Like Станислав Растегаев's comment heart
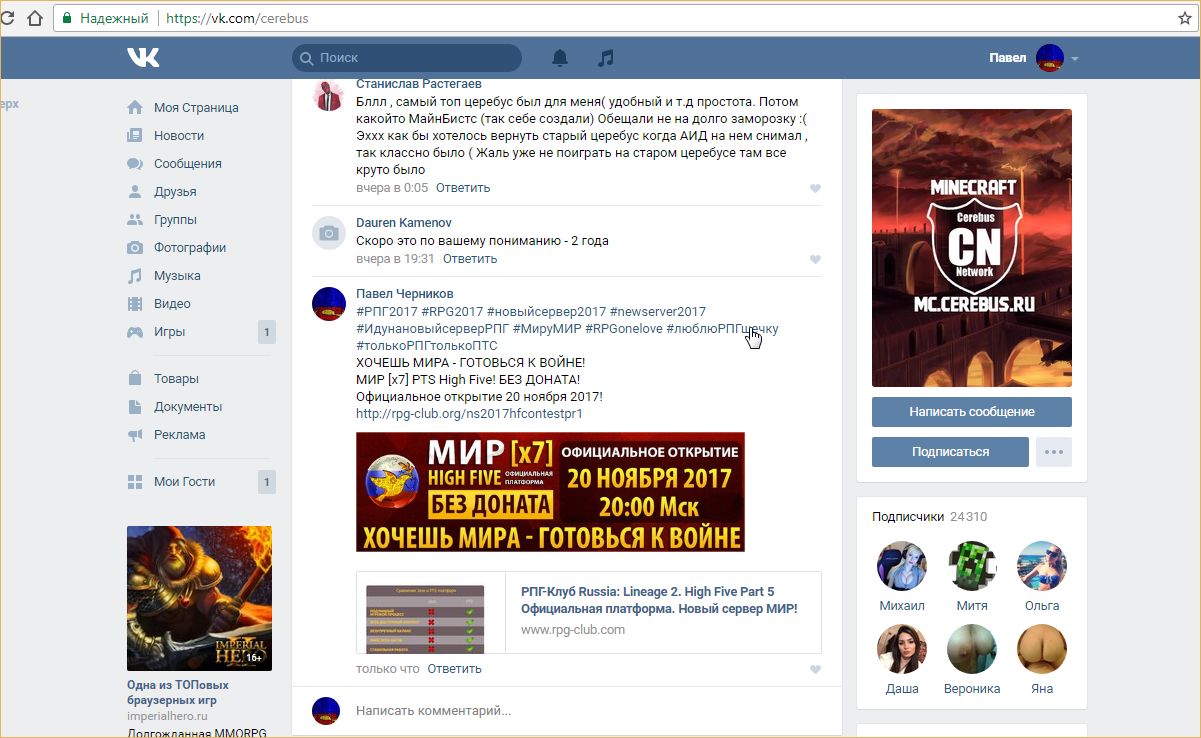Image resolution: width=1201 pixels, height=738 pixels. pyautogui.click(x=815, y=189)
